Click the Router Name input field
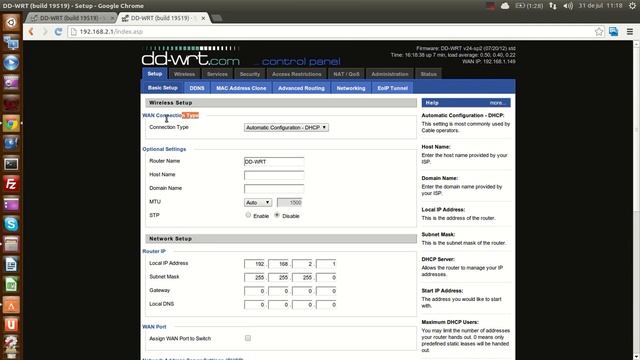This screenshot has width=640, height=360. point(274,161)
